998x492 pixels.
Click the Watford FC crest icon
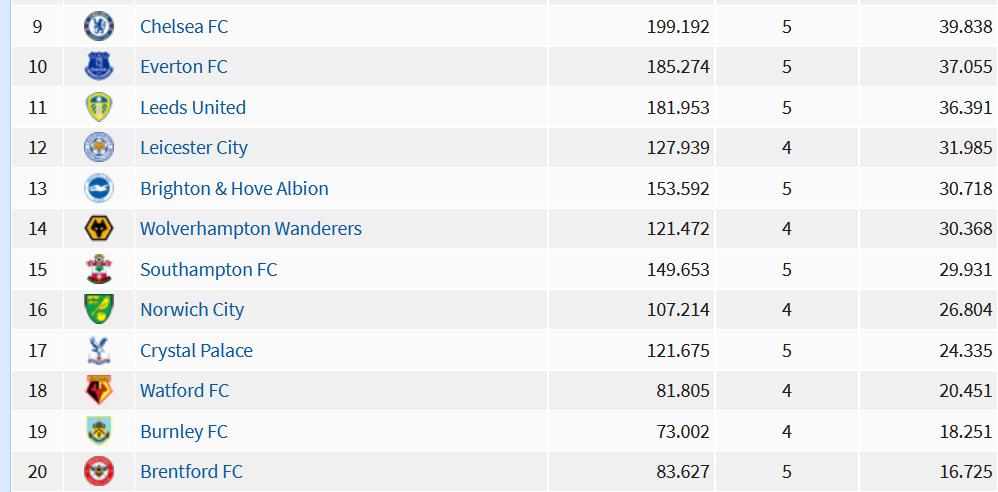coord(99,390)
